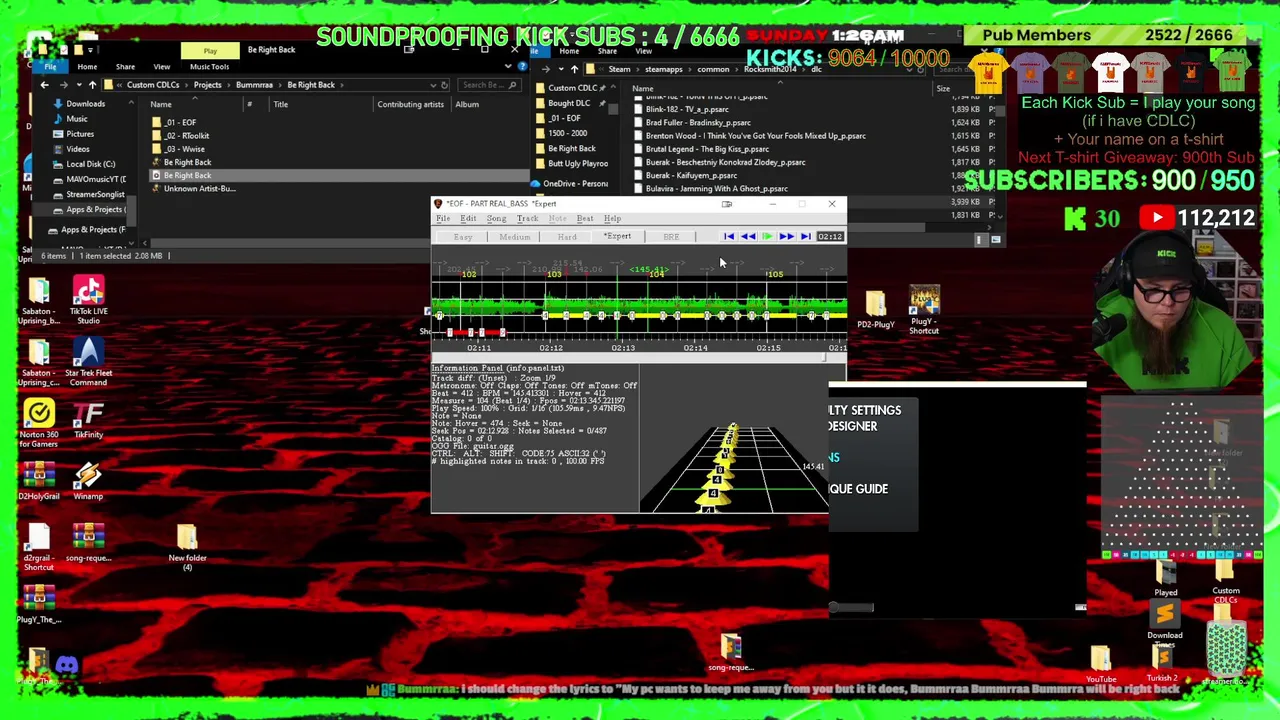Click the 02:13 timestamp on EOF ruler

[x=623, y=348]
